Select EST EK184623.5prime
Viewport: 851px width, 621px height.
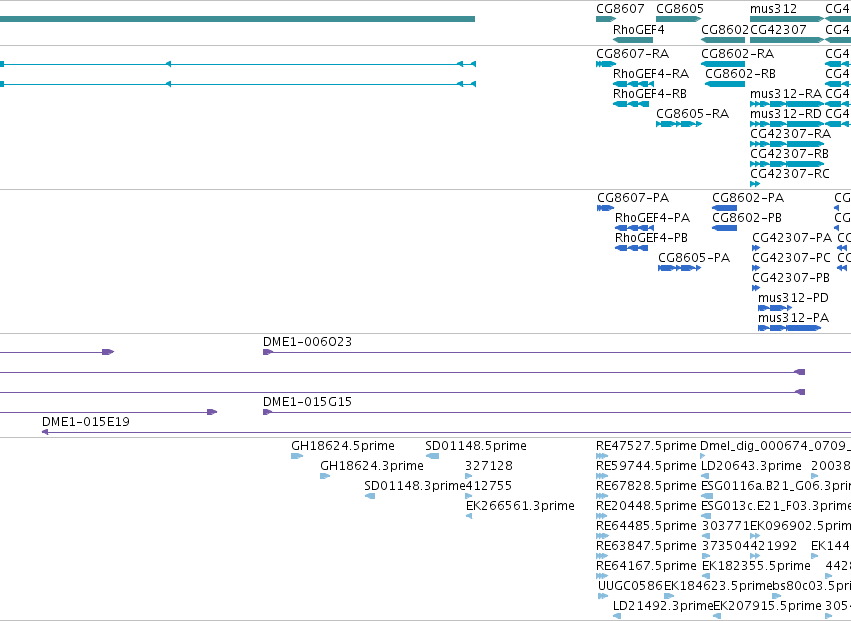[718, 586]
